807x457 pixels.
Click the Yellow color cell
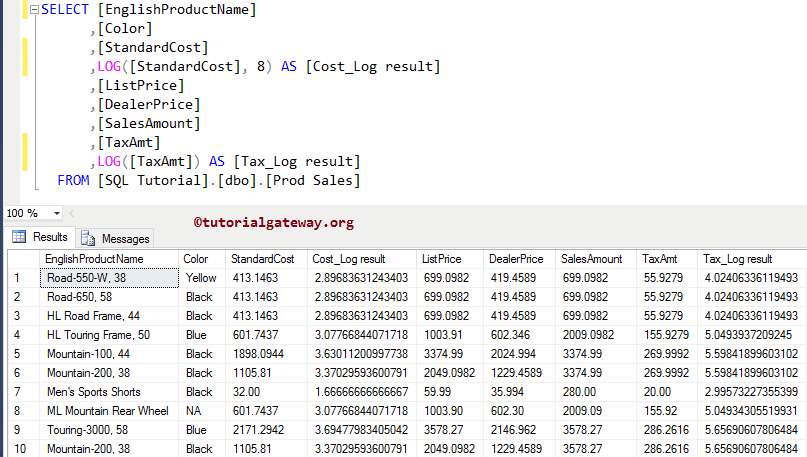[202, 278]
